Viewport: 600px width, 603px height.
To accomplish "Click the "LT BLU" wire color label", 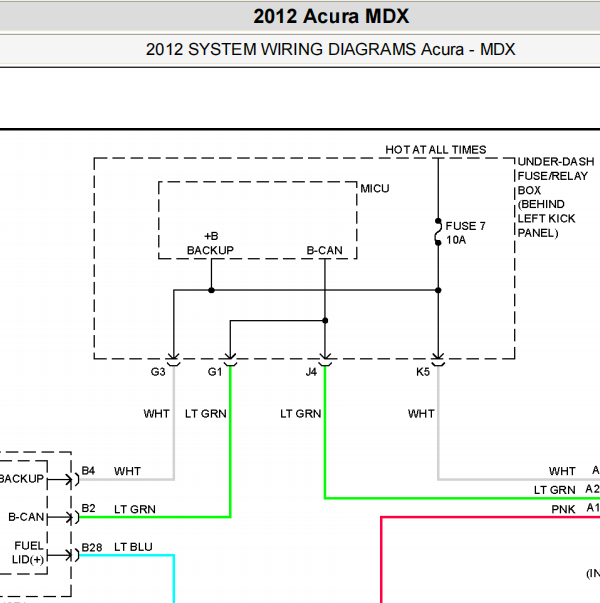I will click(x=133, y=547).
